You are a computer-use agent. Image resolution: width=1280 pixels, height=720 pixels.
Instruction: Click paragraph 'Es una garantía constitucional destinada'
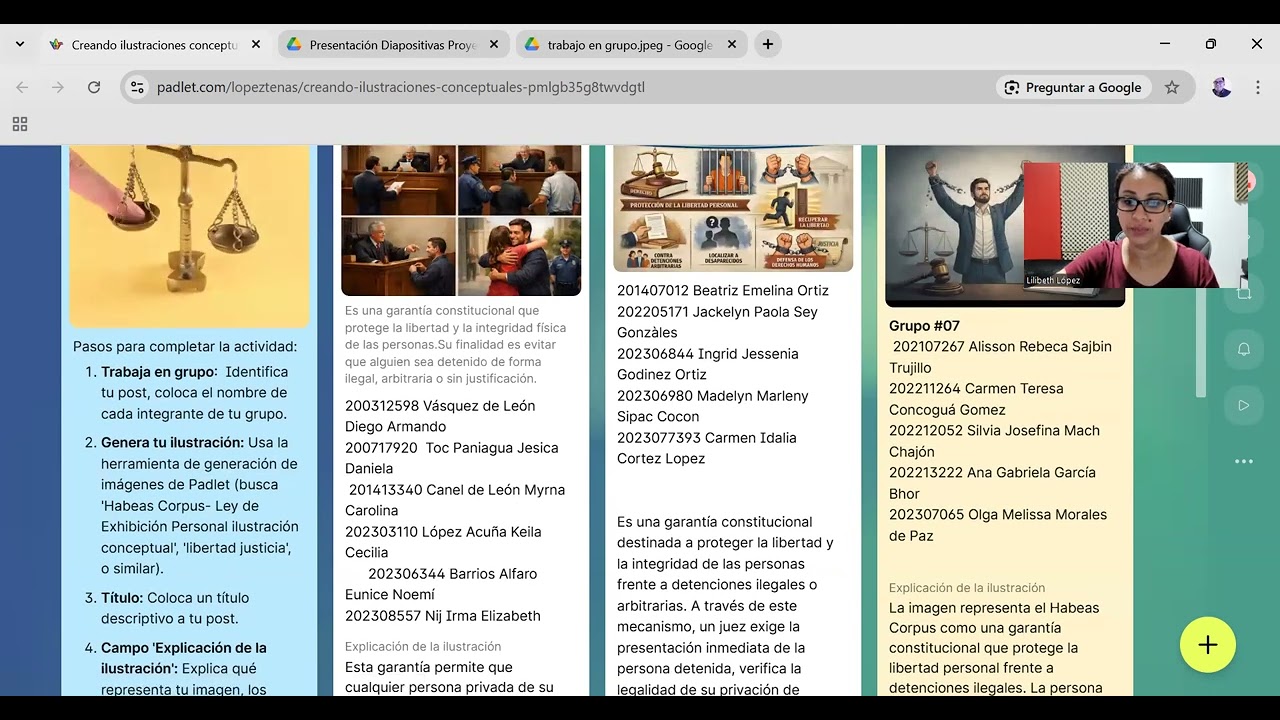point(725,605)
